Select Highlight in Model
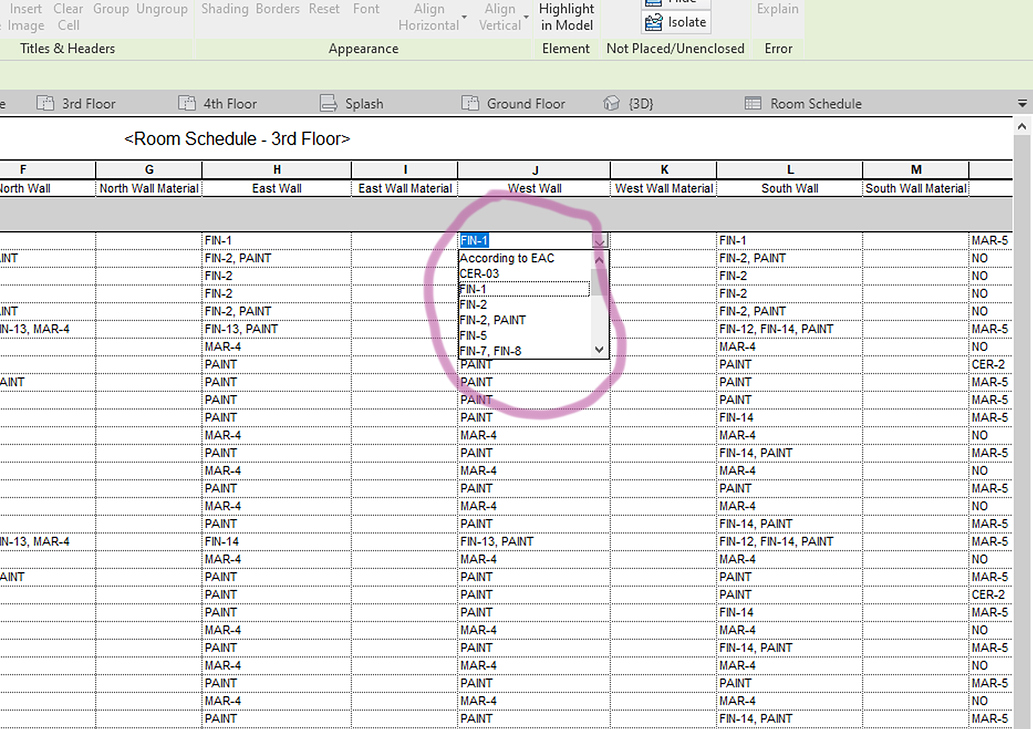Screen dimensions: 1033x729 (x=565, y=17)
